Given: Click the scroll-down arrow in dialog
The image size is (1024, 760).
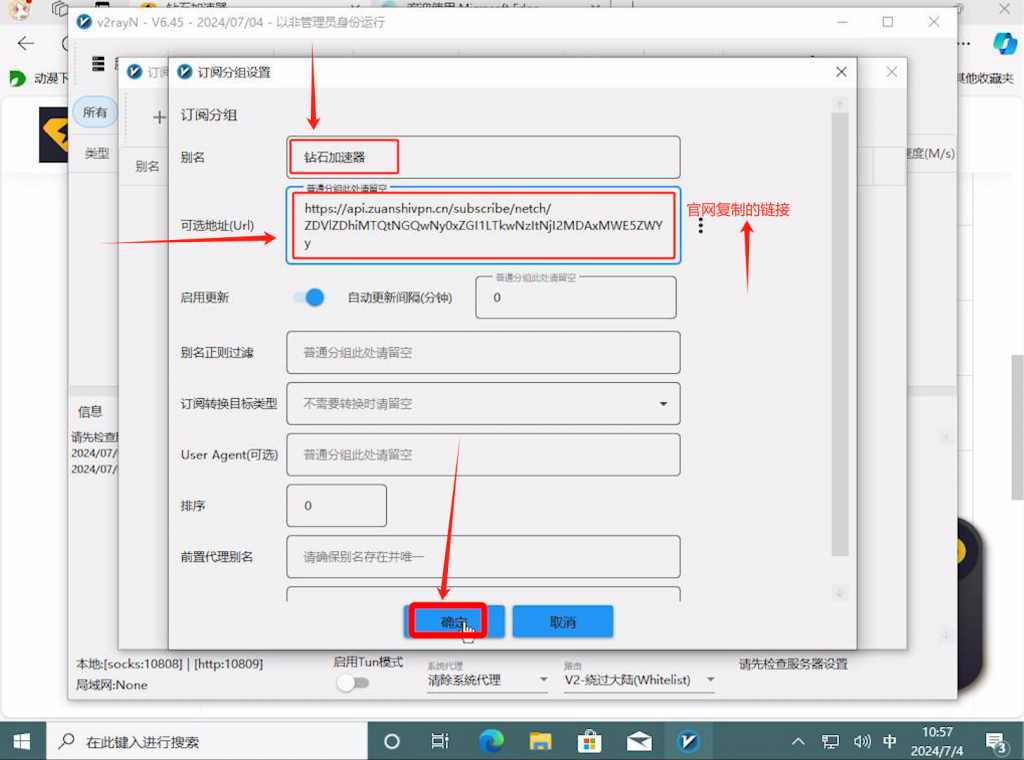Looking at the screenshot, I should [x=840, y=593].
